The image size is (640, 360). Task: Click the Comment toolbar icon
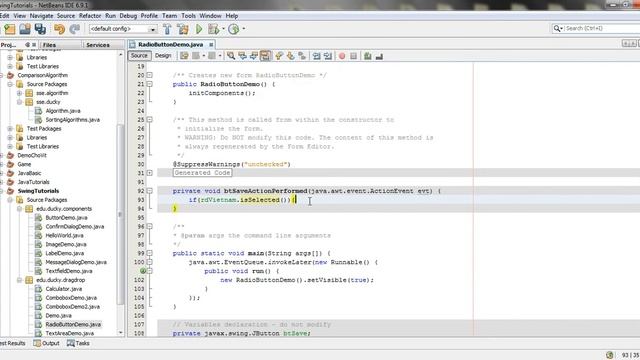(368, 56)
